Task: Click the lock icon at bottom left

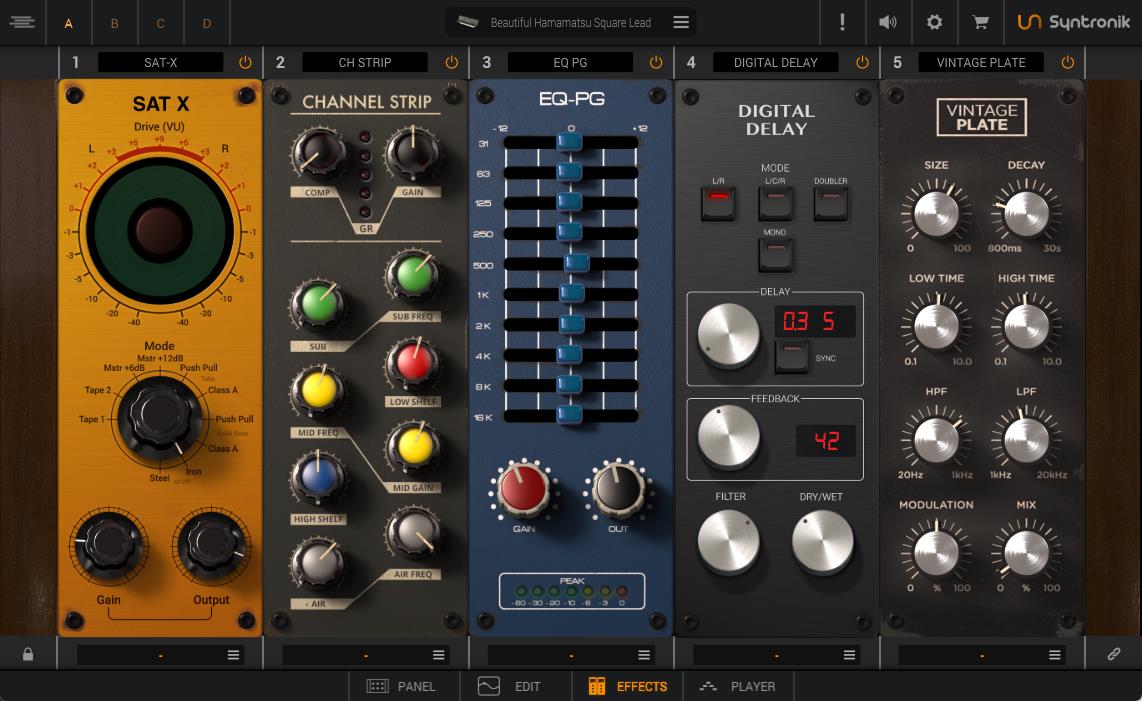Action: pyautogui.click(x=28, y=654)
